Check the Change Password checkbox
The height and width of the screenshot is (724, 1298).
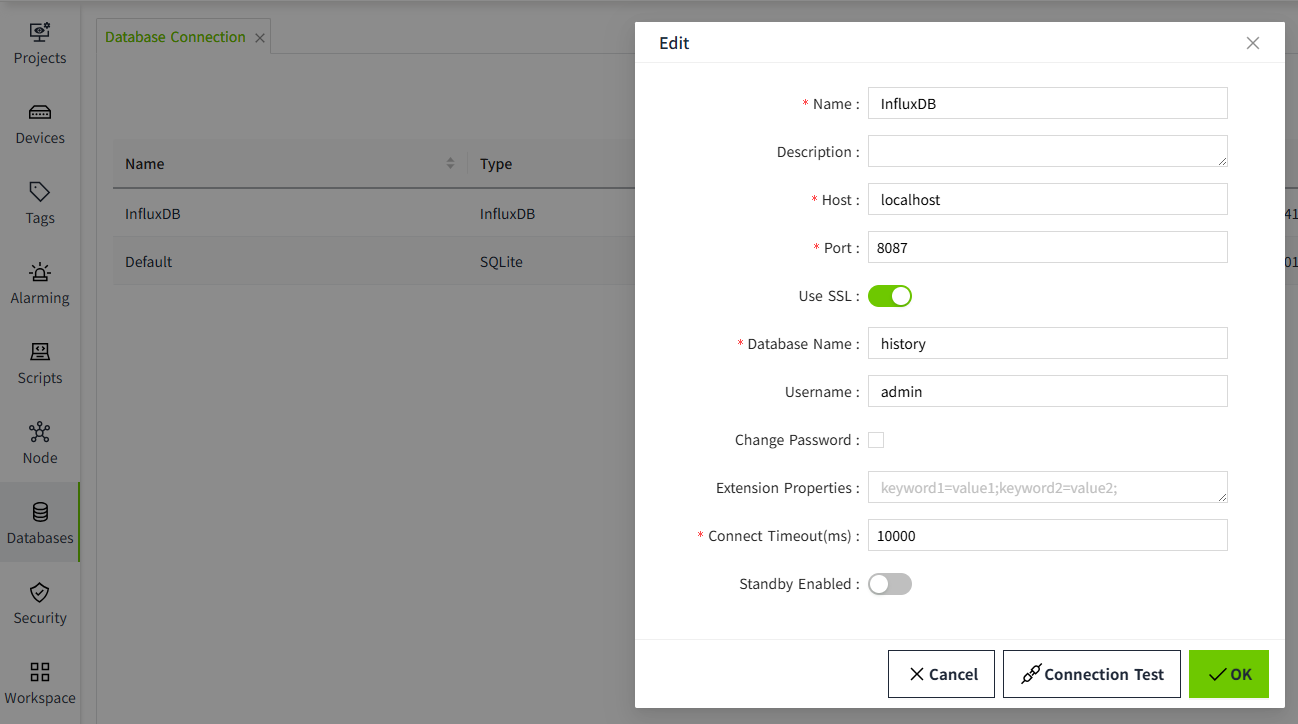(x=876, y=440)
